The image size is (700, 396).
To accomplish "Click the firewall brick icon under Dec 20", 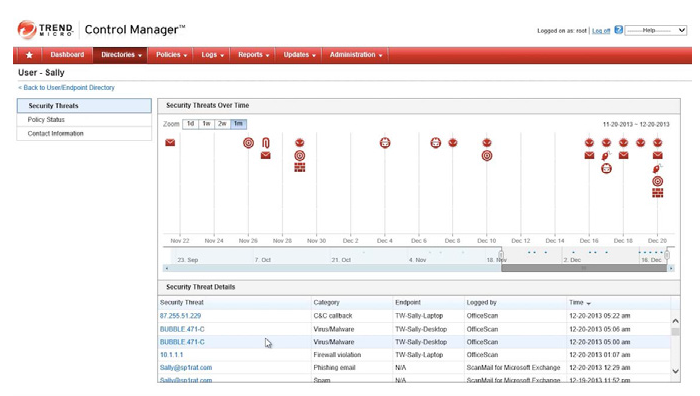I will coord(658,193).
